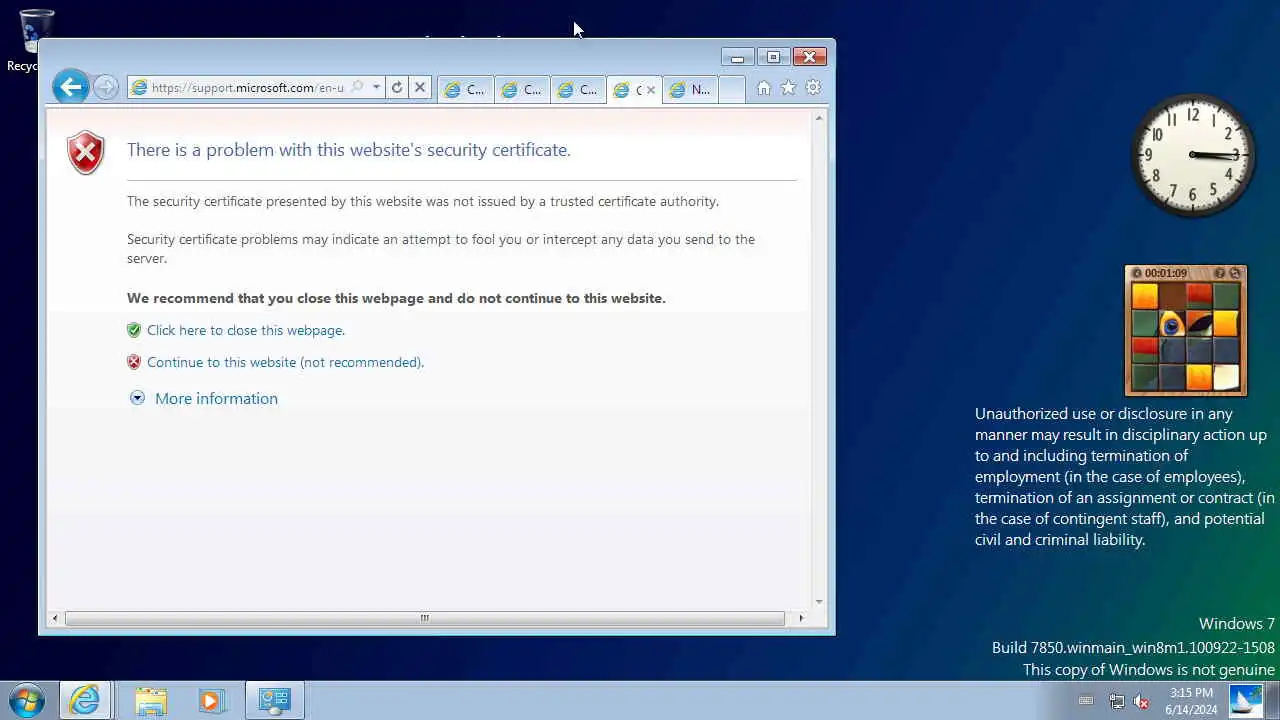Open Windows Explorer folder on taskbar
The height and width of the screenshot is (720, 1280).
pos(151,700)
